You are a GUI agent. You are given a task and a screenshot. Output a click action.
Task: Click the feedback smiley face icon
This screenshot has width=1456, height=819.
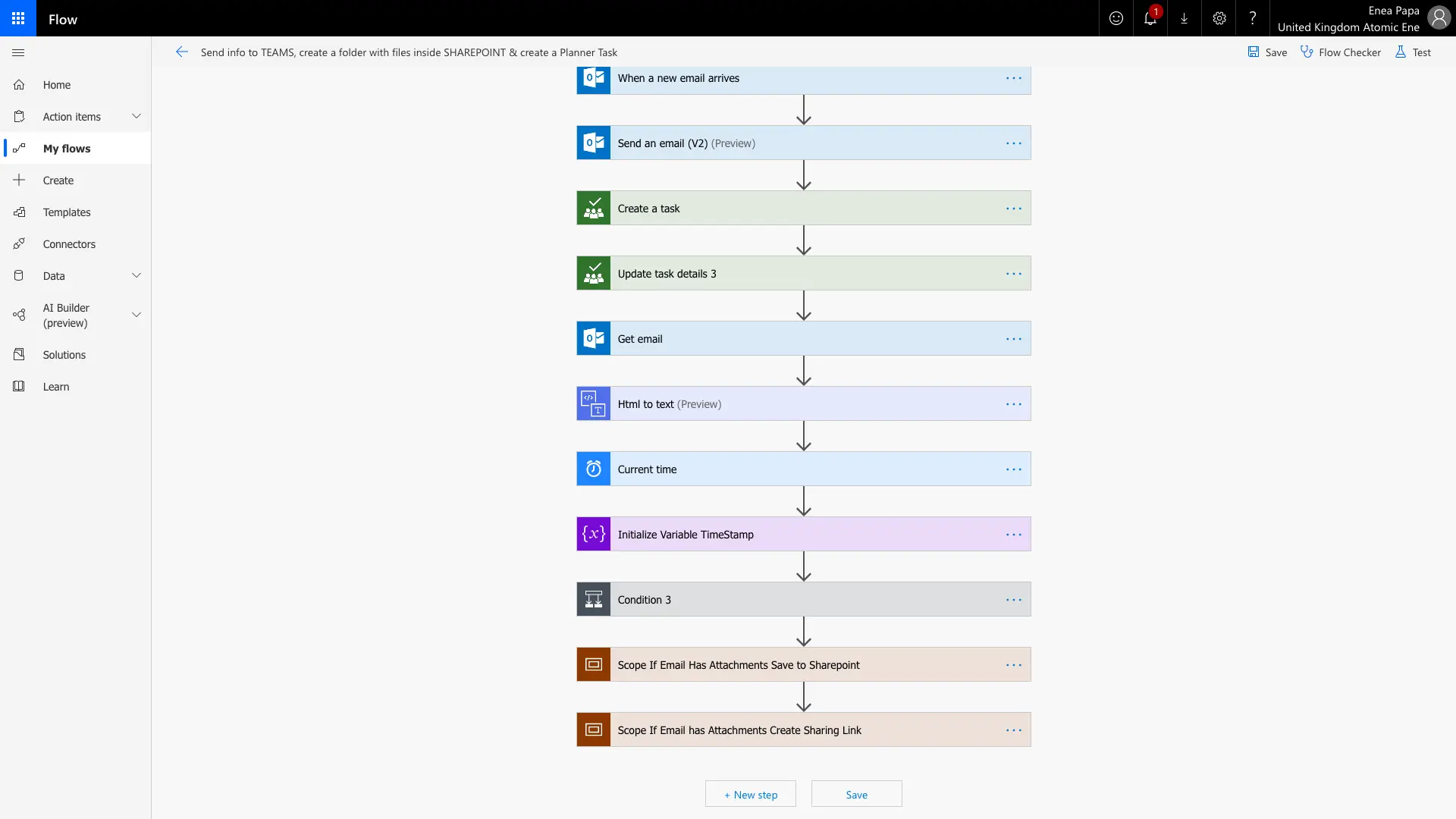coord(1116,18)
